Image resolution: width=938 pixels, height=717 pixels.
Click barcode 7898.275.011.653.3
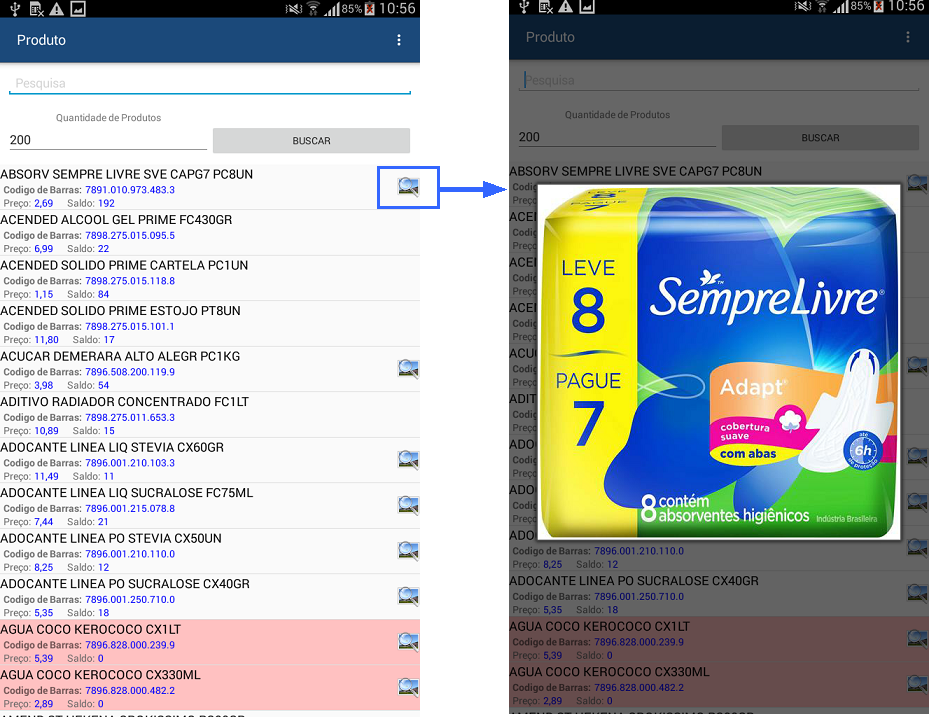[130, 417]
